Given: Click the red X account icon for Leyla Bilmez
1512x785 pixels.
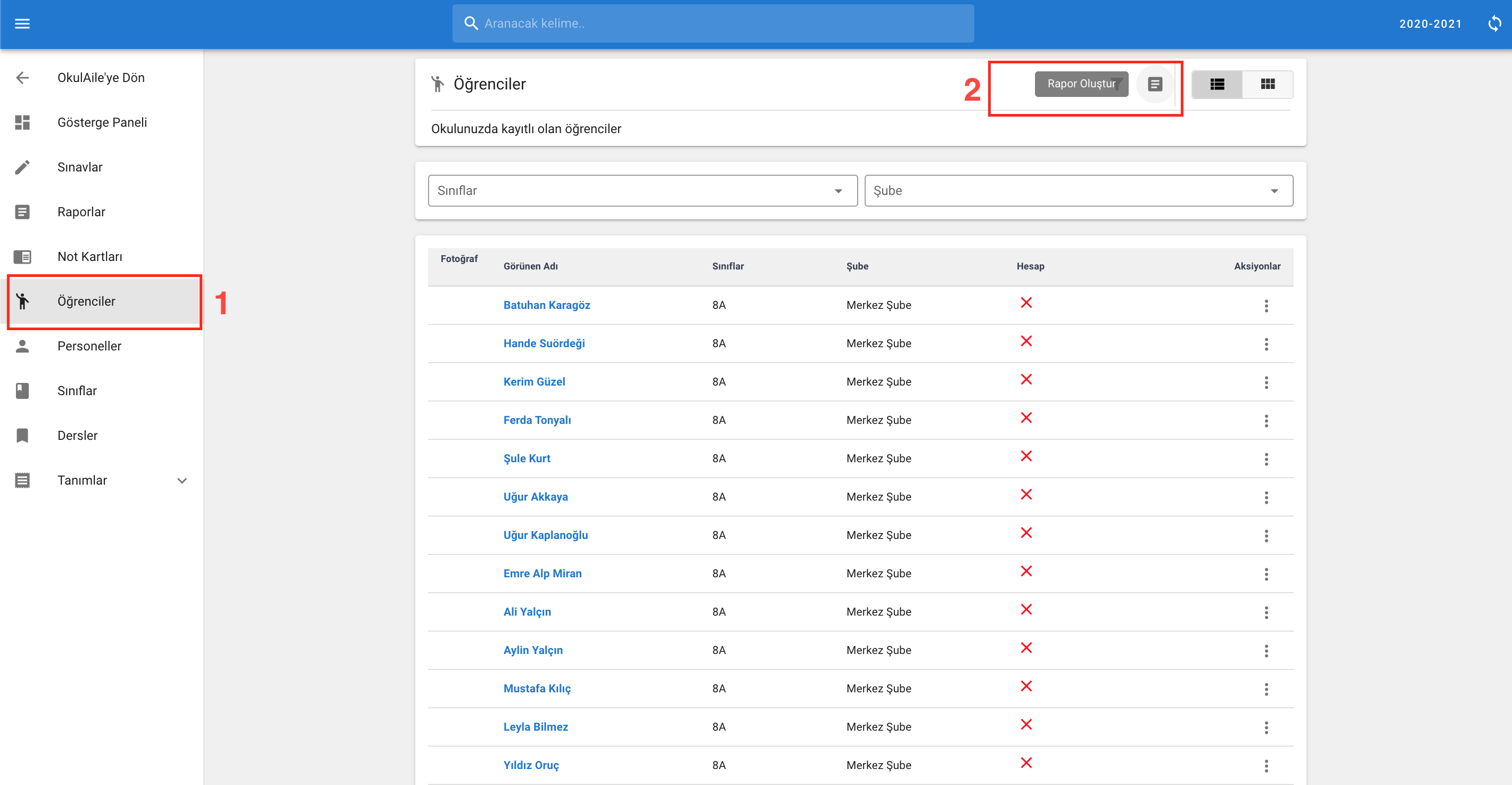Looking at the screenshot, I should [1026, 724].
